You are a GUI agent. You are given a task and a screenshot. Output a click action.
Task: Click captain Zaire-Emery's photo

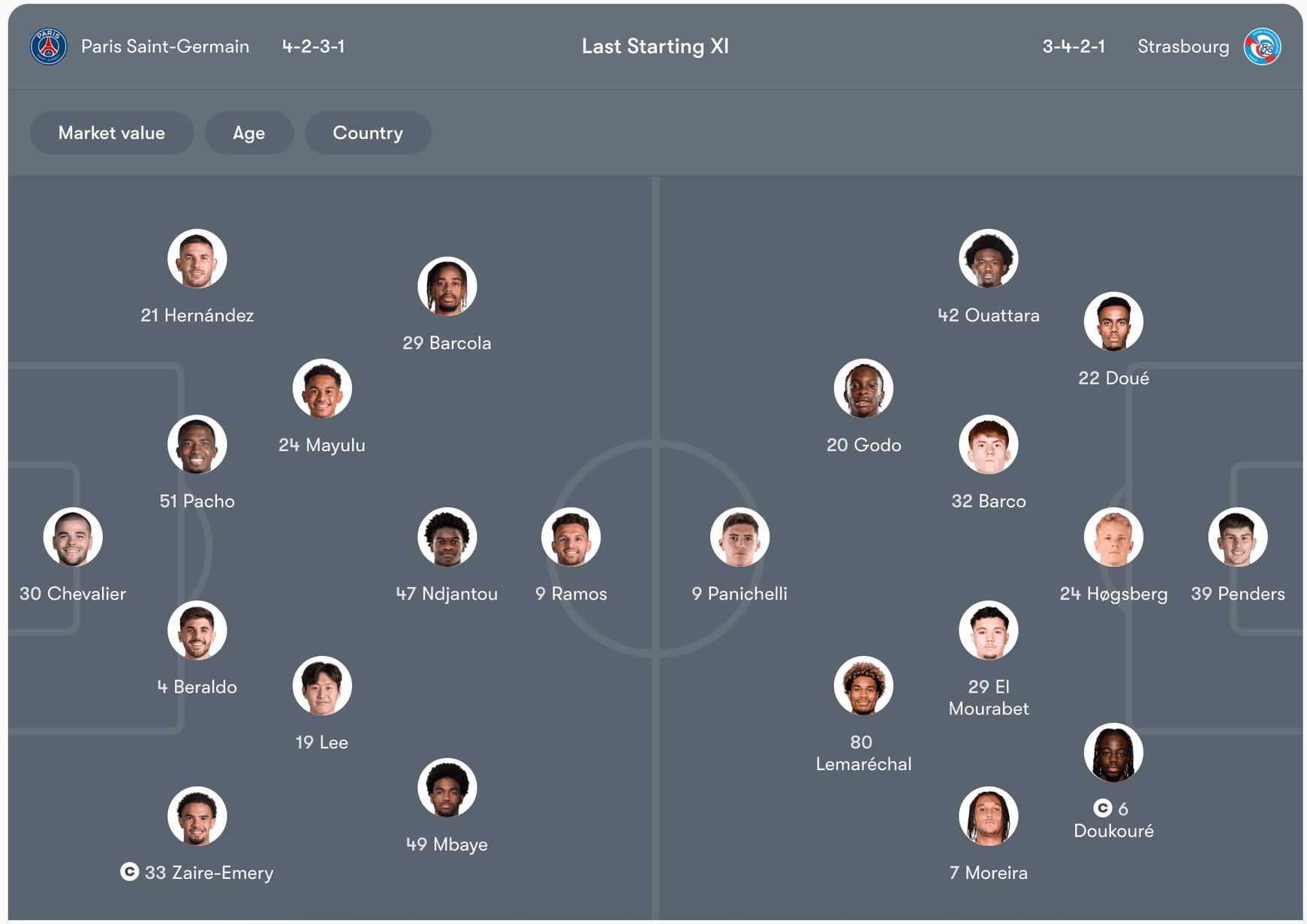coord(197,816)
